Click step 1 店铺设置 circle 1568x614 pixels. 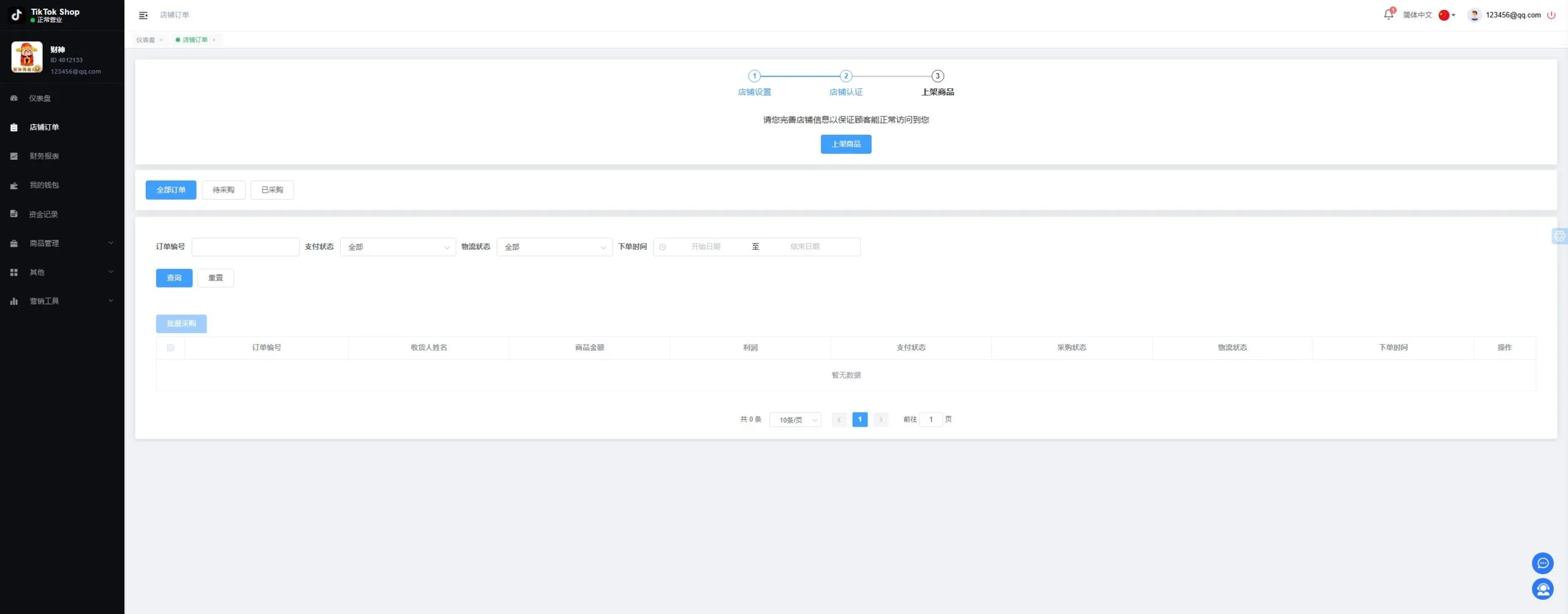click(755, 76)
